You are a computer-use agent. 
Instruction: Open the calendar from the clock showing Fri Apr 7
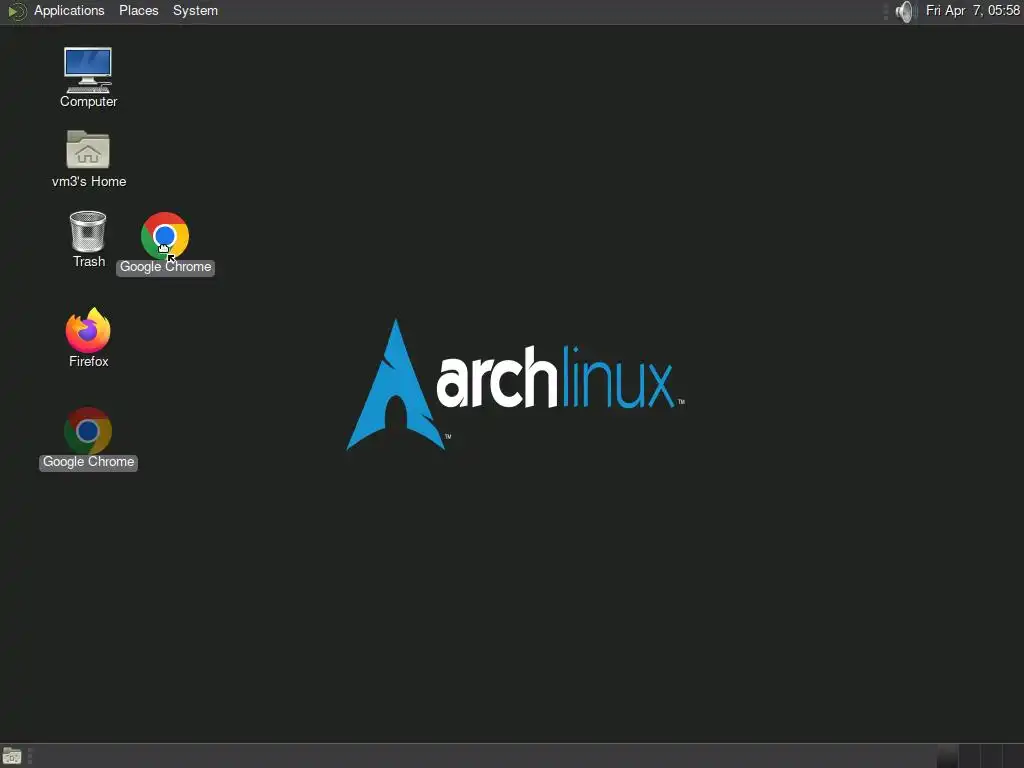coord(972,10)
